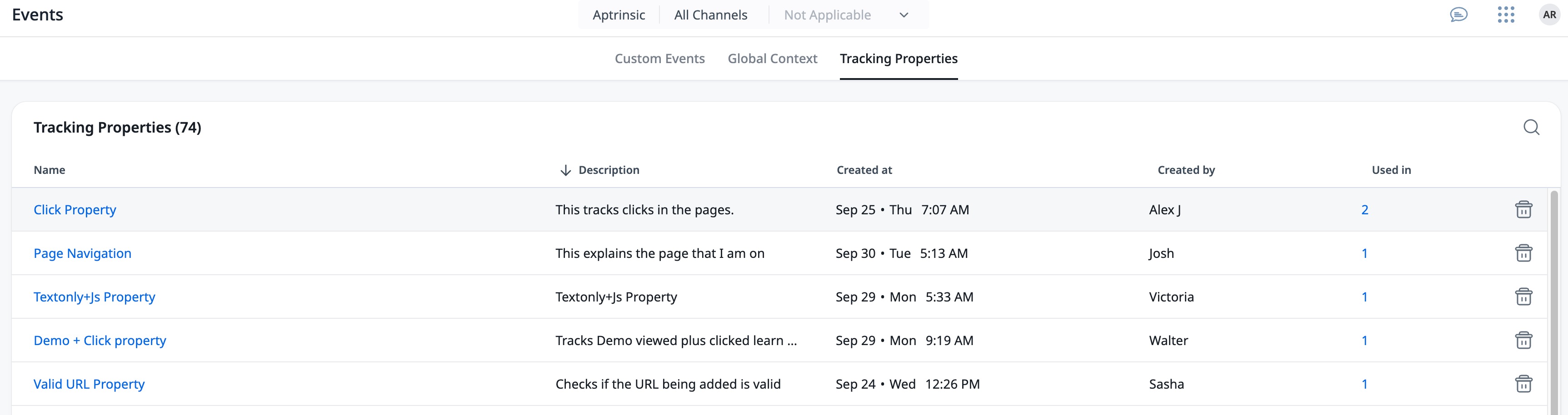Open the Valid URL Property link
Screen dimensions: 1568x415
click(x=89, y=384)
